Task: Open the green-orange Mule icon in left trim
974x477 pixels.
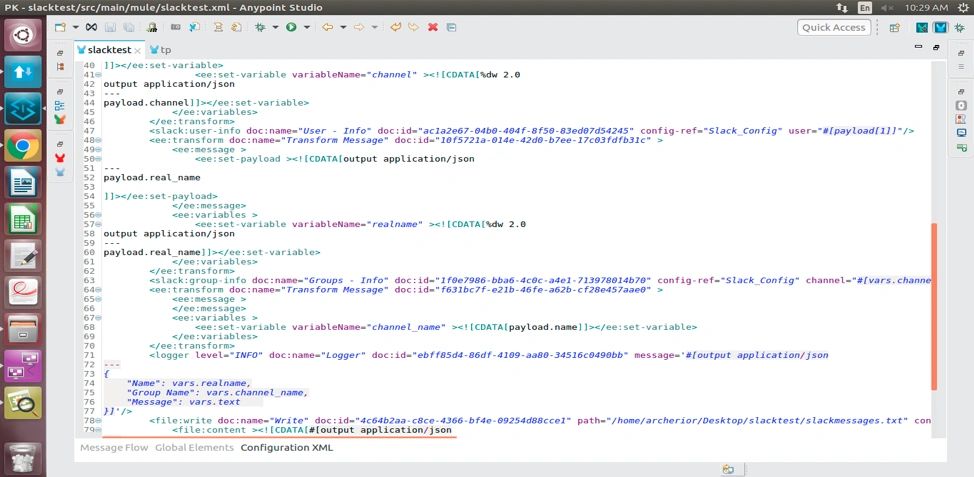Action: pos(60,119)
